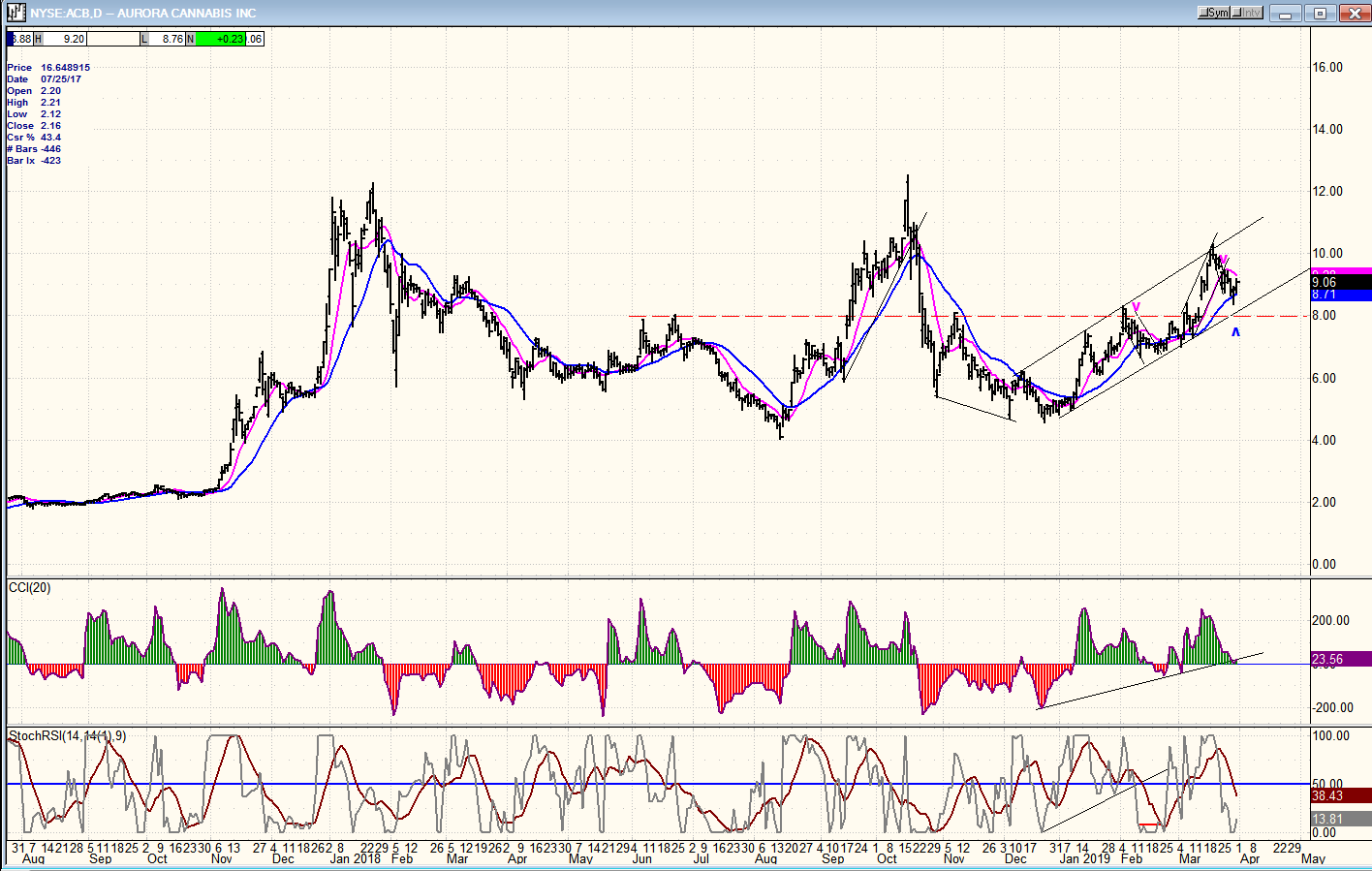This screenshot has height=871, width=1372.
Task: Click the Jan 2018 label on date axis
Action: pyautogui.click(x=355, y=859)
